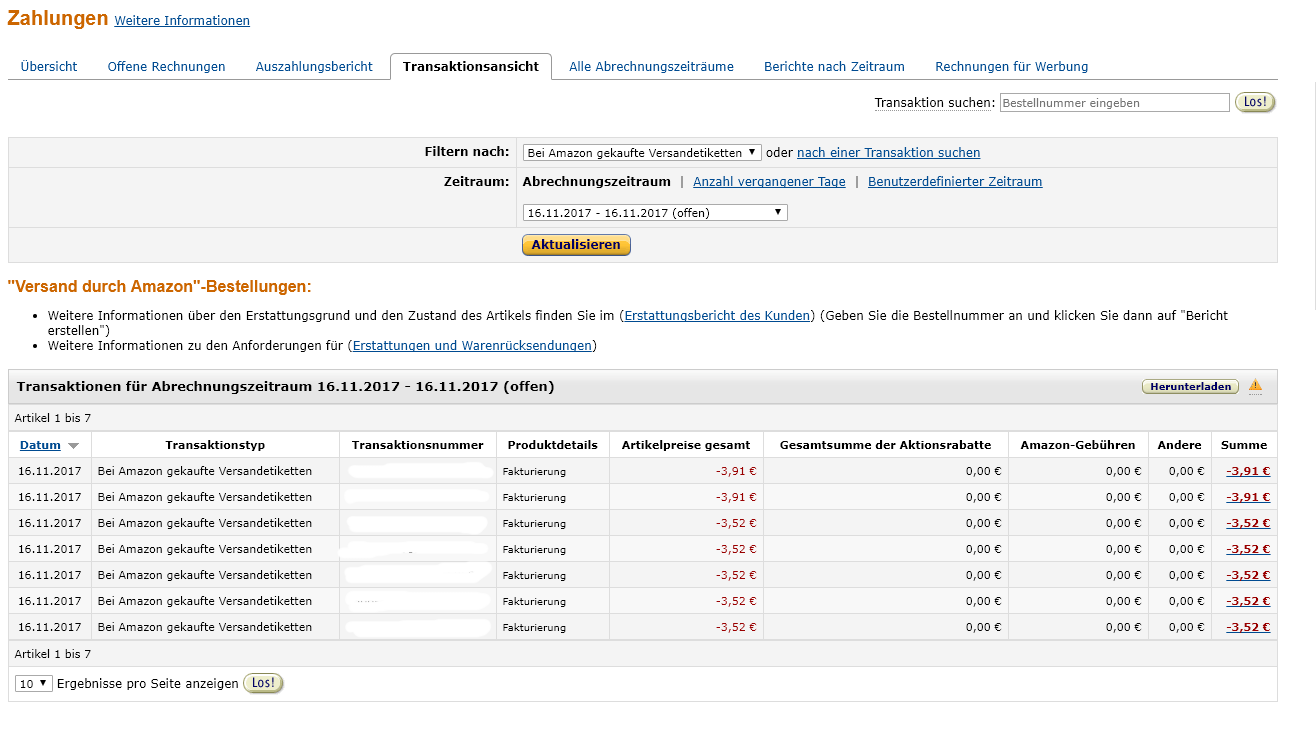Click the Produktdetails column header
Viewport: 1316px width, 744px height.
(552, 445)
